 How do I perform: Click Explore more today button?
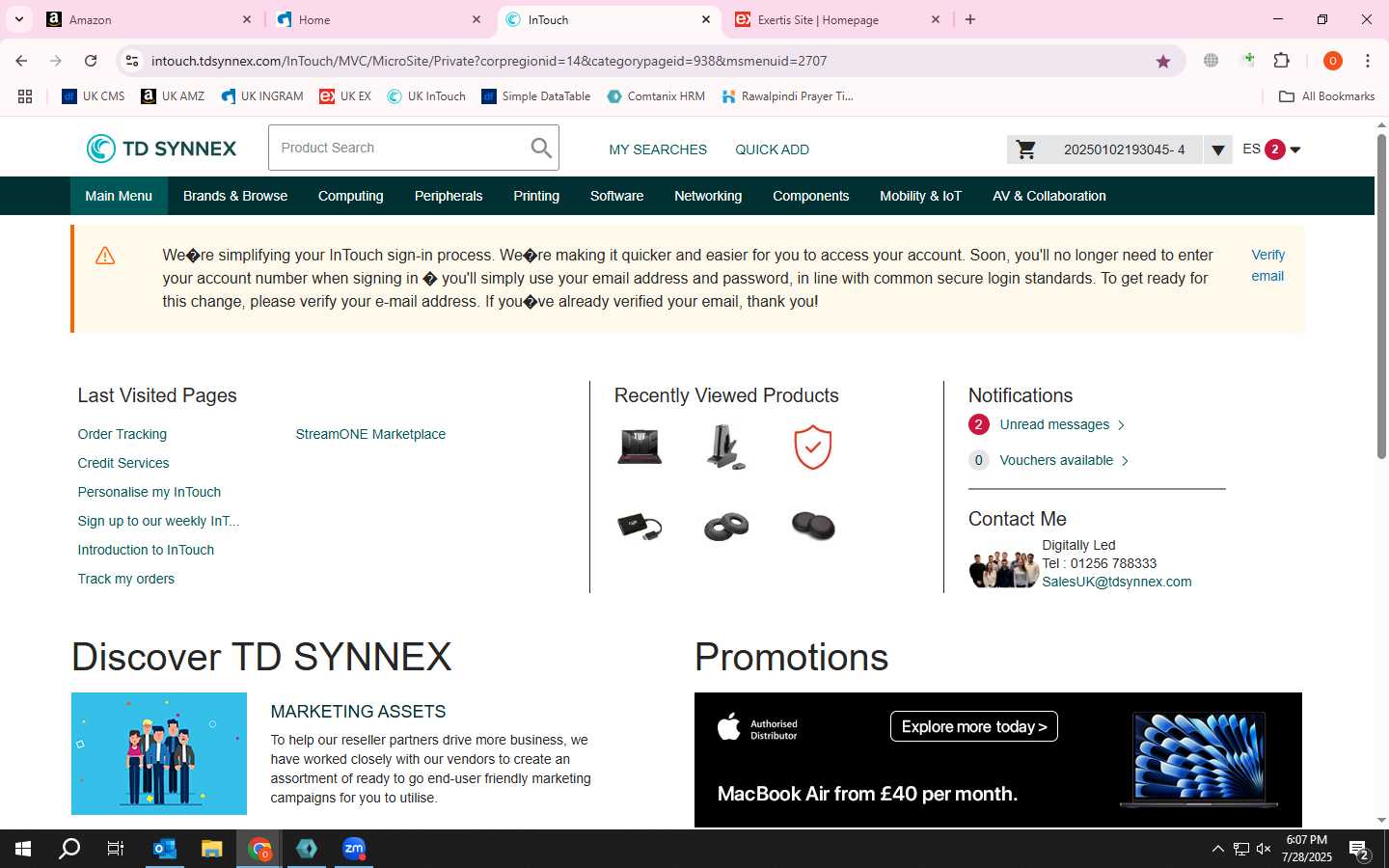point(974,726)
